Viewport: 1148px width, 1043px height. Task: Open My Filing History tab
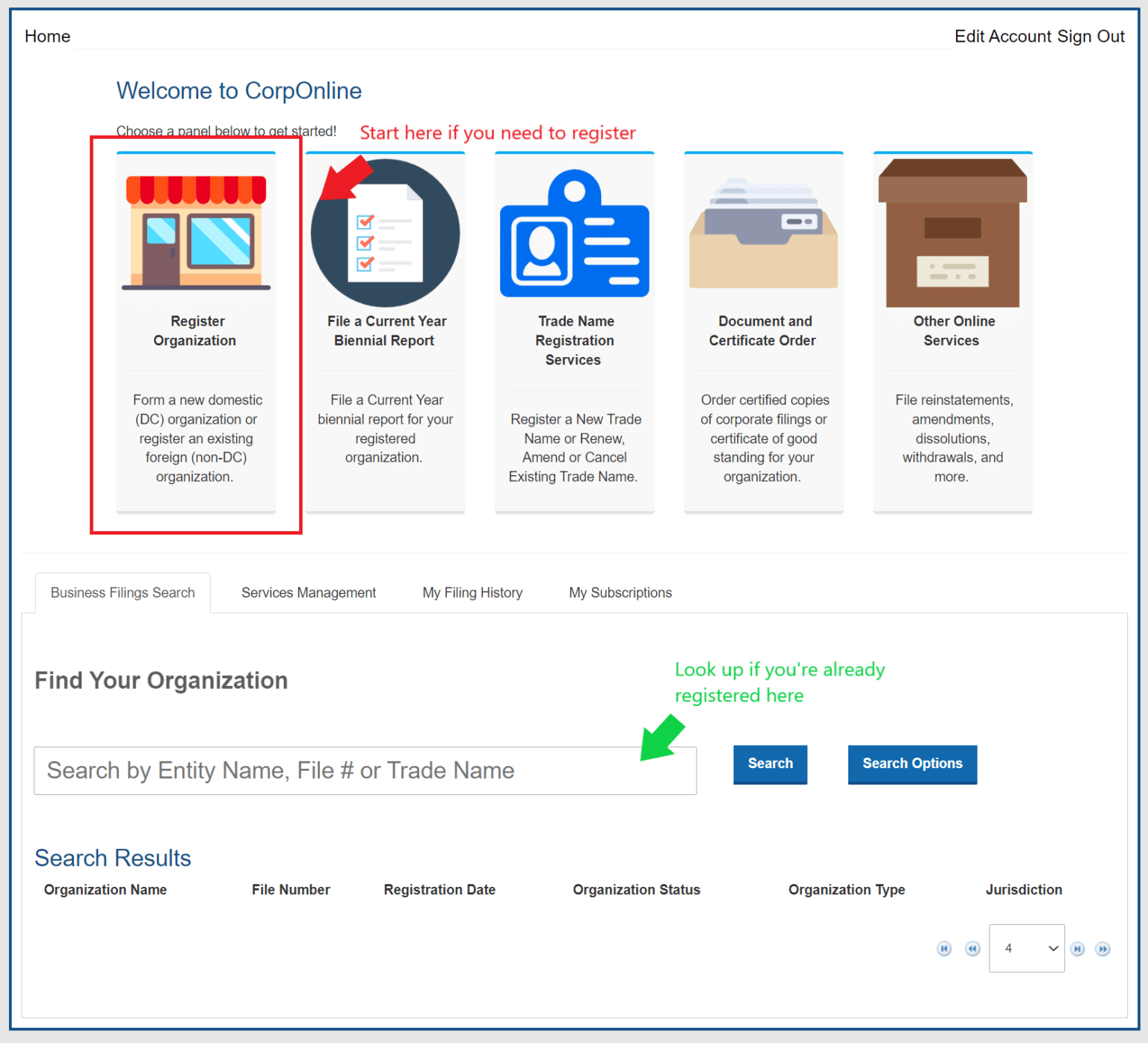pyautogui.click(x=472, y=592)
